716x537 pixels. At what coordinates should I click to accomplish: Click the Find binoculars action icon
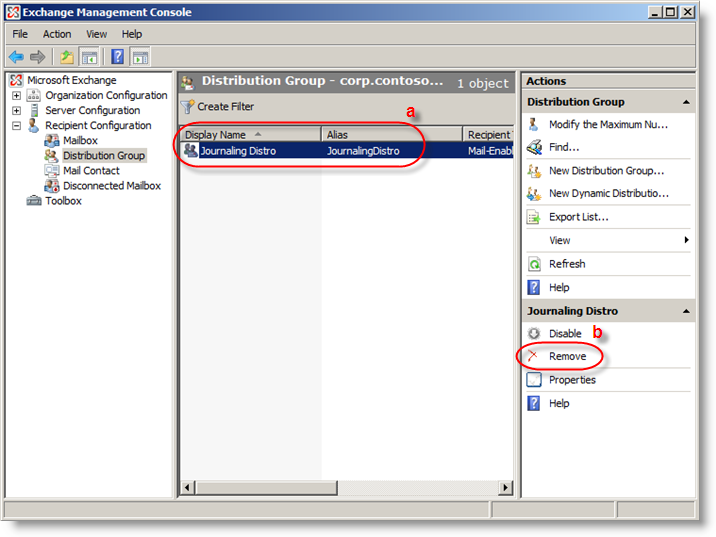pos(534,147)
